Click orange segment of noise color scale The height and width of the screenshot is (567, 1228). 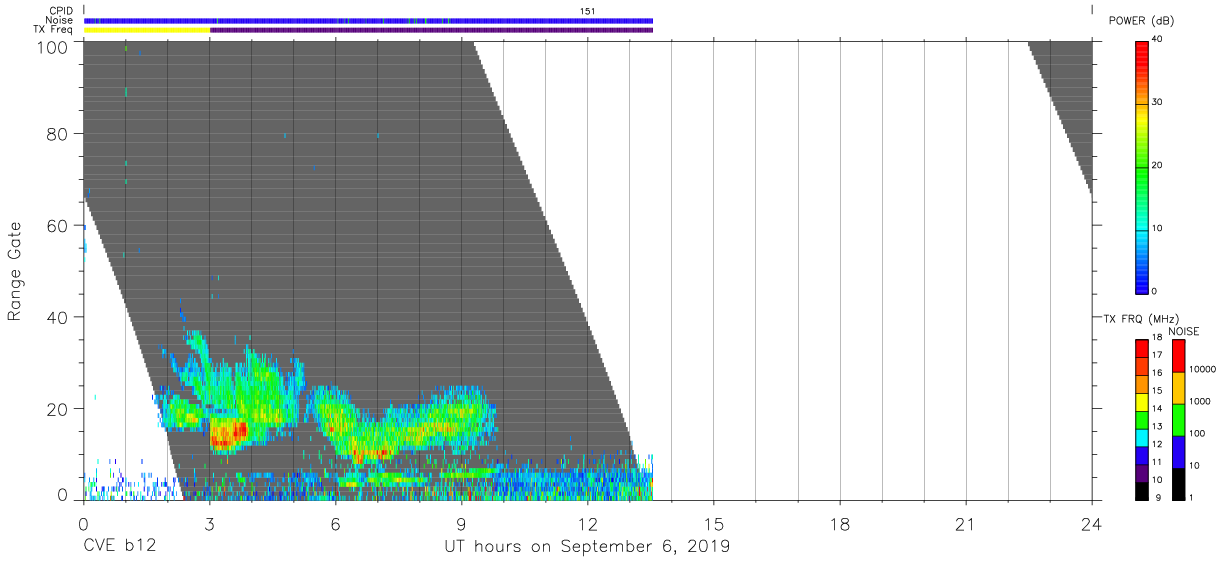coord(1178,388)
